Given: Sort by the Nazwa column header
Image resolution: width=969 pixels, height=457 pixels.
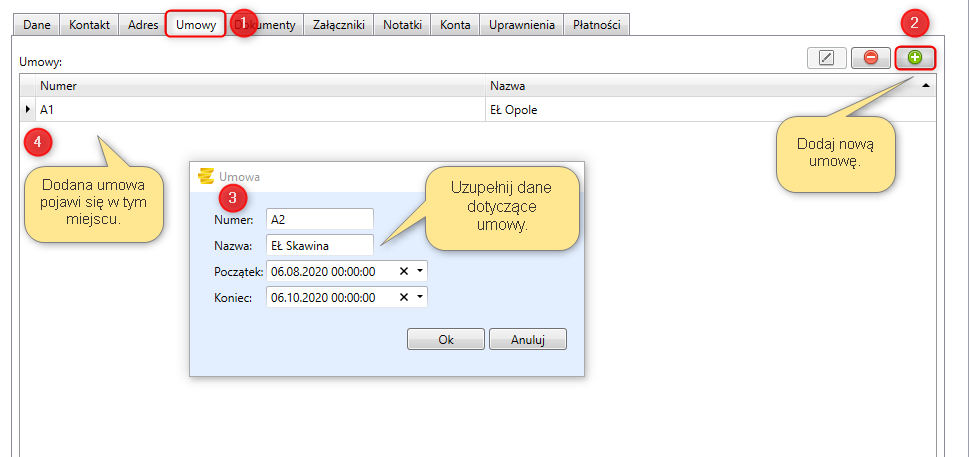Looking at the screenshot, I should tap(700, 86).
